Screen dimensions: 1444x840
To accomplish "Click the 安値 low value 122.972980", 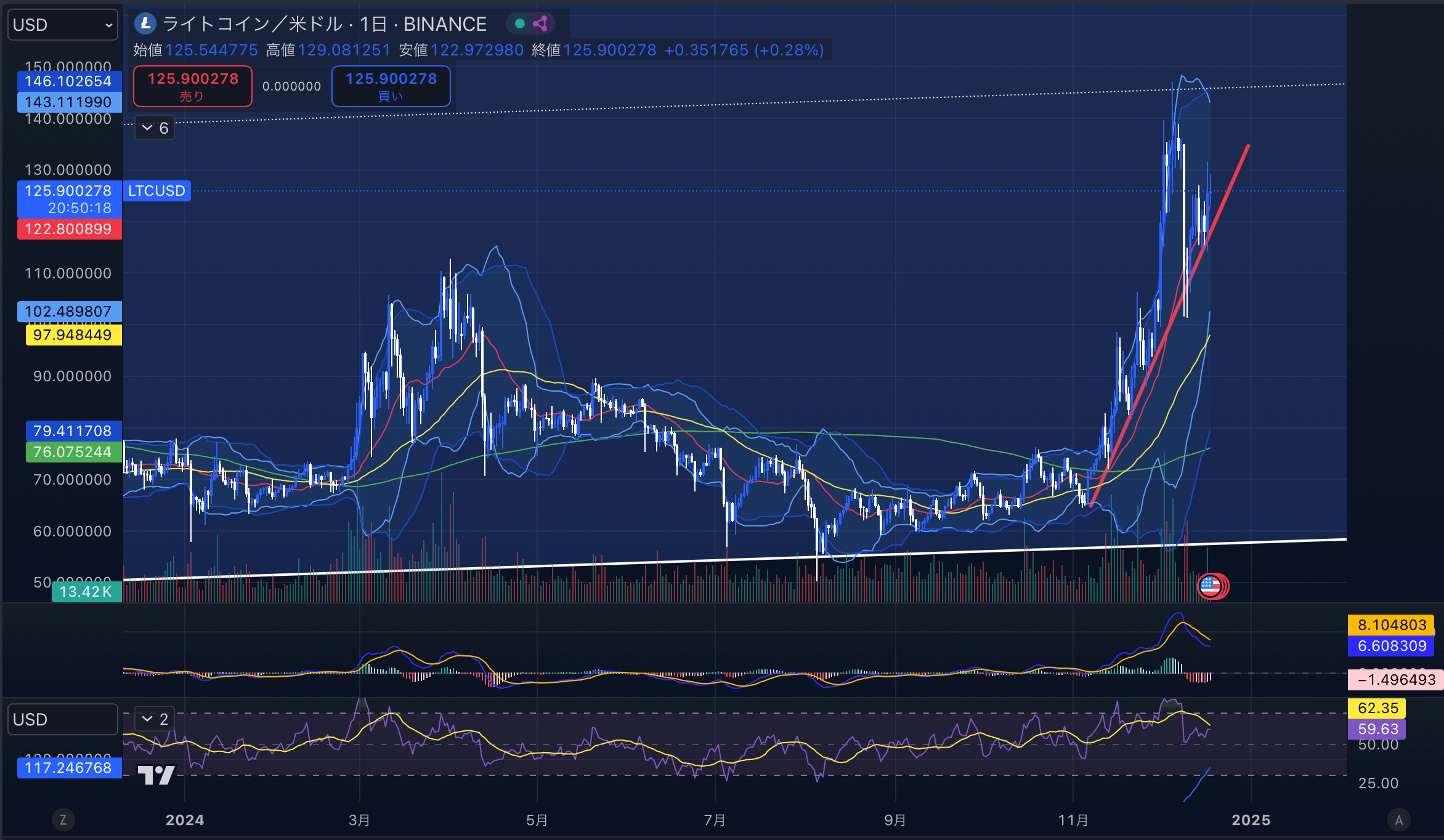I will (477, 50).
